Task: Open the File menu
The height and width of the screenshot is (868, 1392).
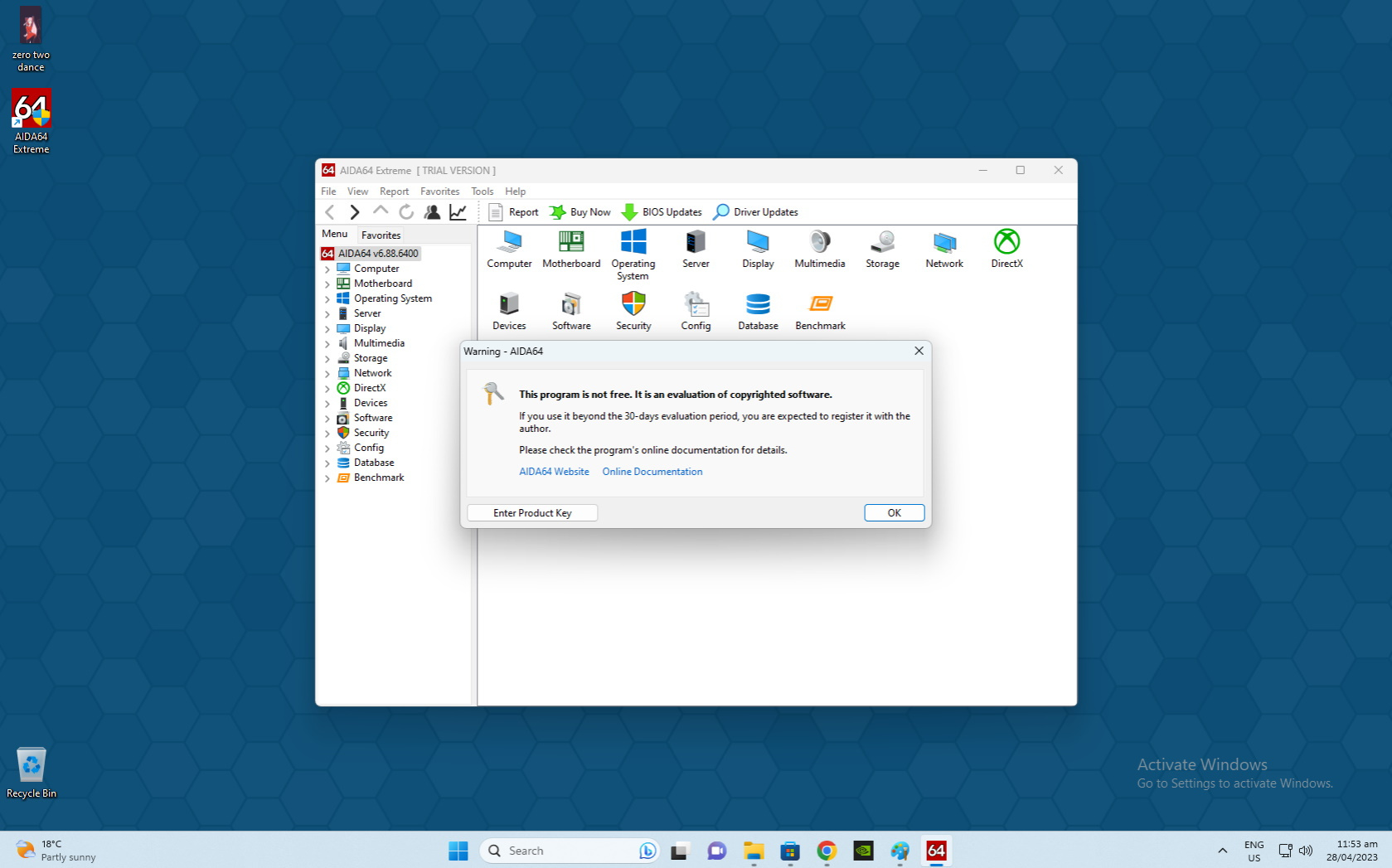Action: tap(328, 192)
